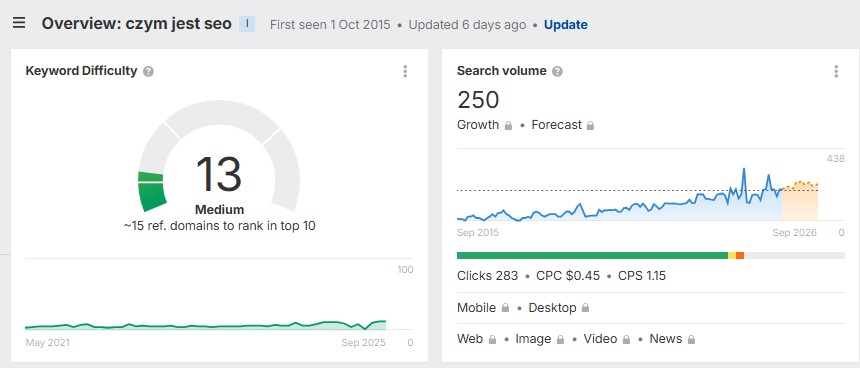Click the Search volume help icon
The width and height of the screenshot is (860, 368).
click(x=557, y=71)
